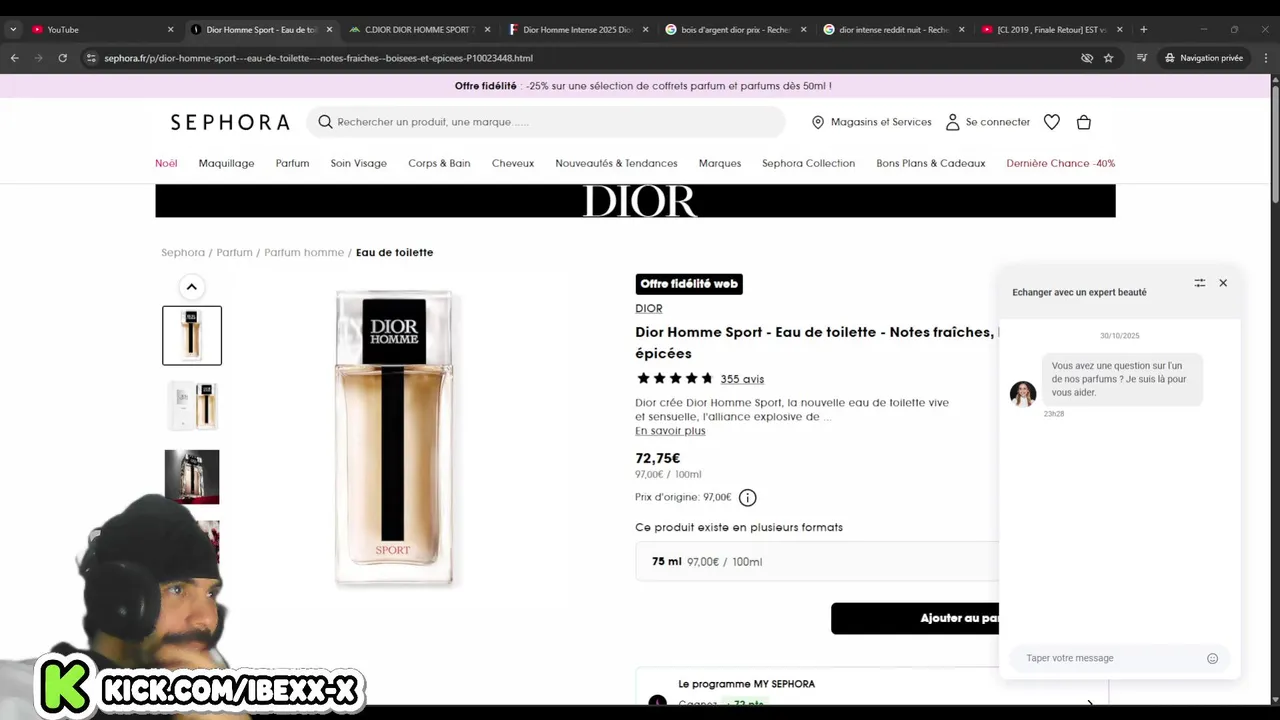
Task: Bookmark this page with star icon
Action: pos(1108,58)
